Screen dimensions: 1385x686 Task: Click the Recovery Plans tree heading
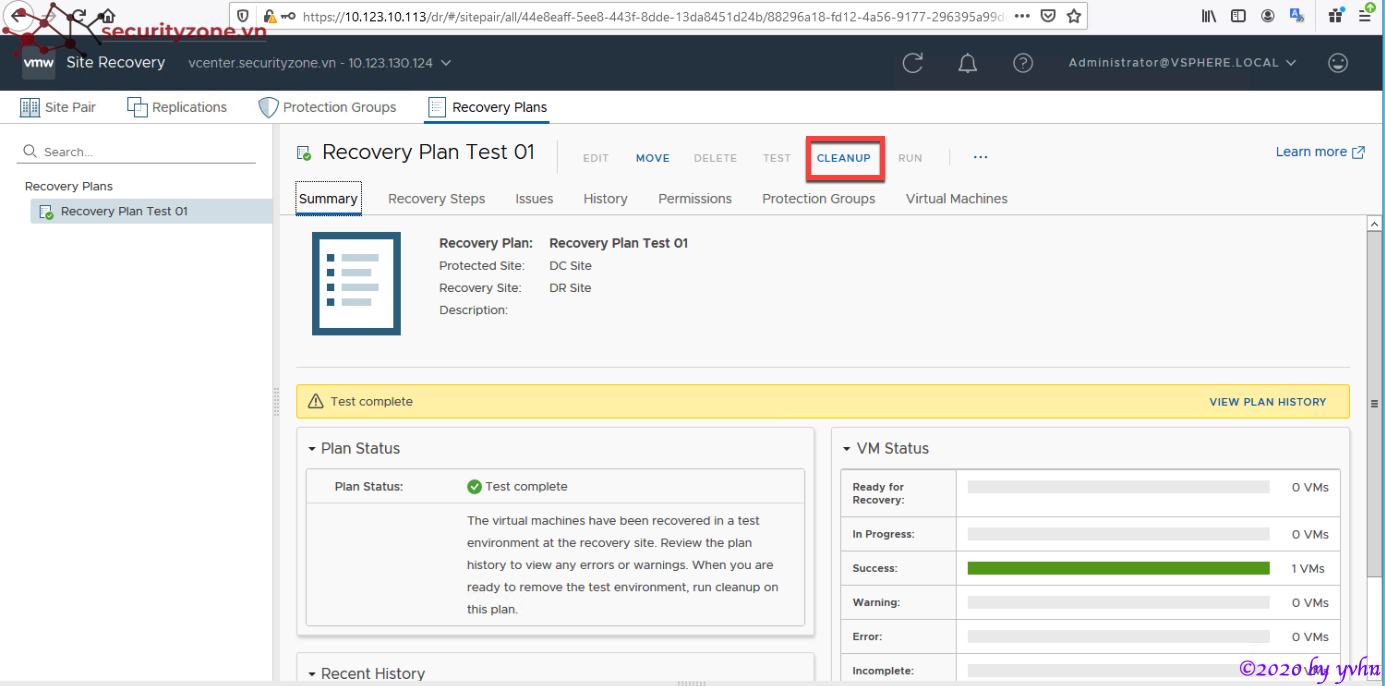(69, 186)
